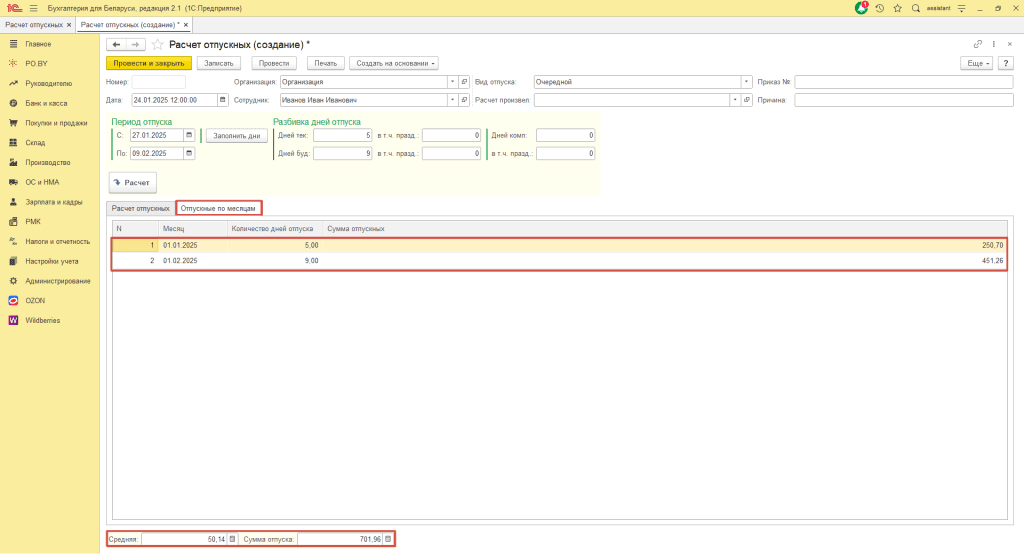Click the calculator icon beside Средняя field
This screenshot has width=1024, height=554.
(232, 539)
